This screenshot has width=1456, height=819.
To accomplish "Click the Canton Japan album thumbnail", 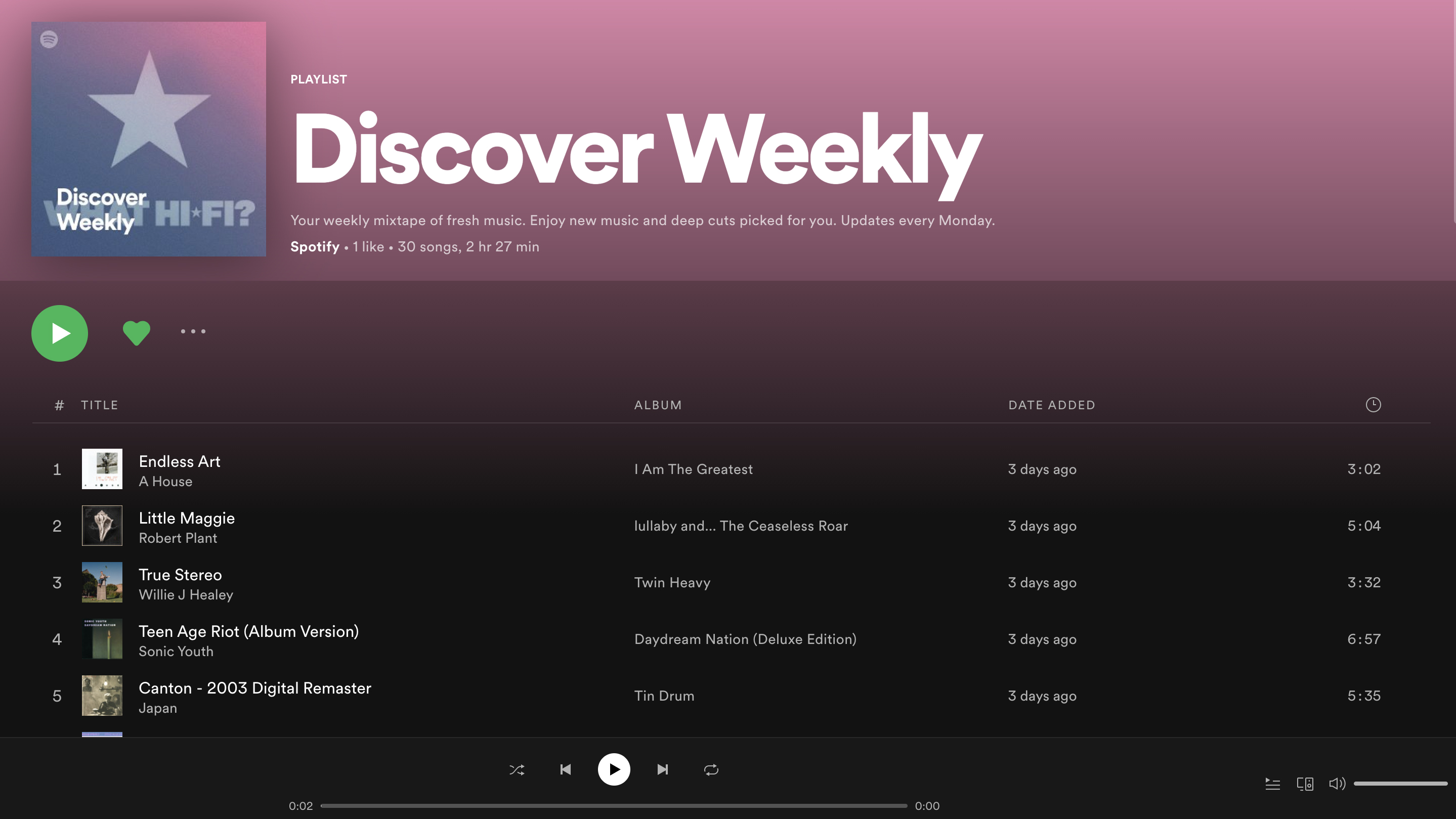I will tap(102, 695).
